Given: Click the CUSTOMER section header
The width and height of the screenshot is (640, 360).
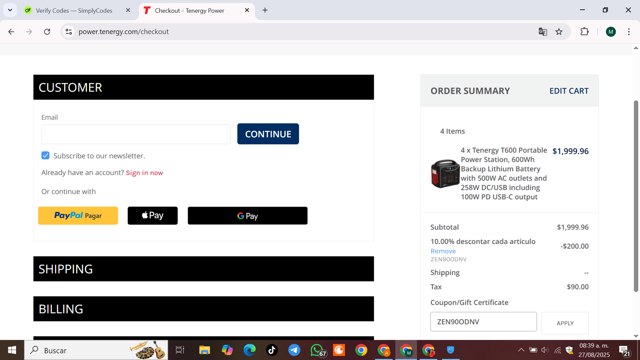Looking at the screenshot, I should click(x=203, y=87).
